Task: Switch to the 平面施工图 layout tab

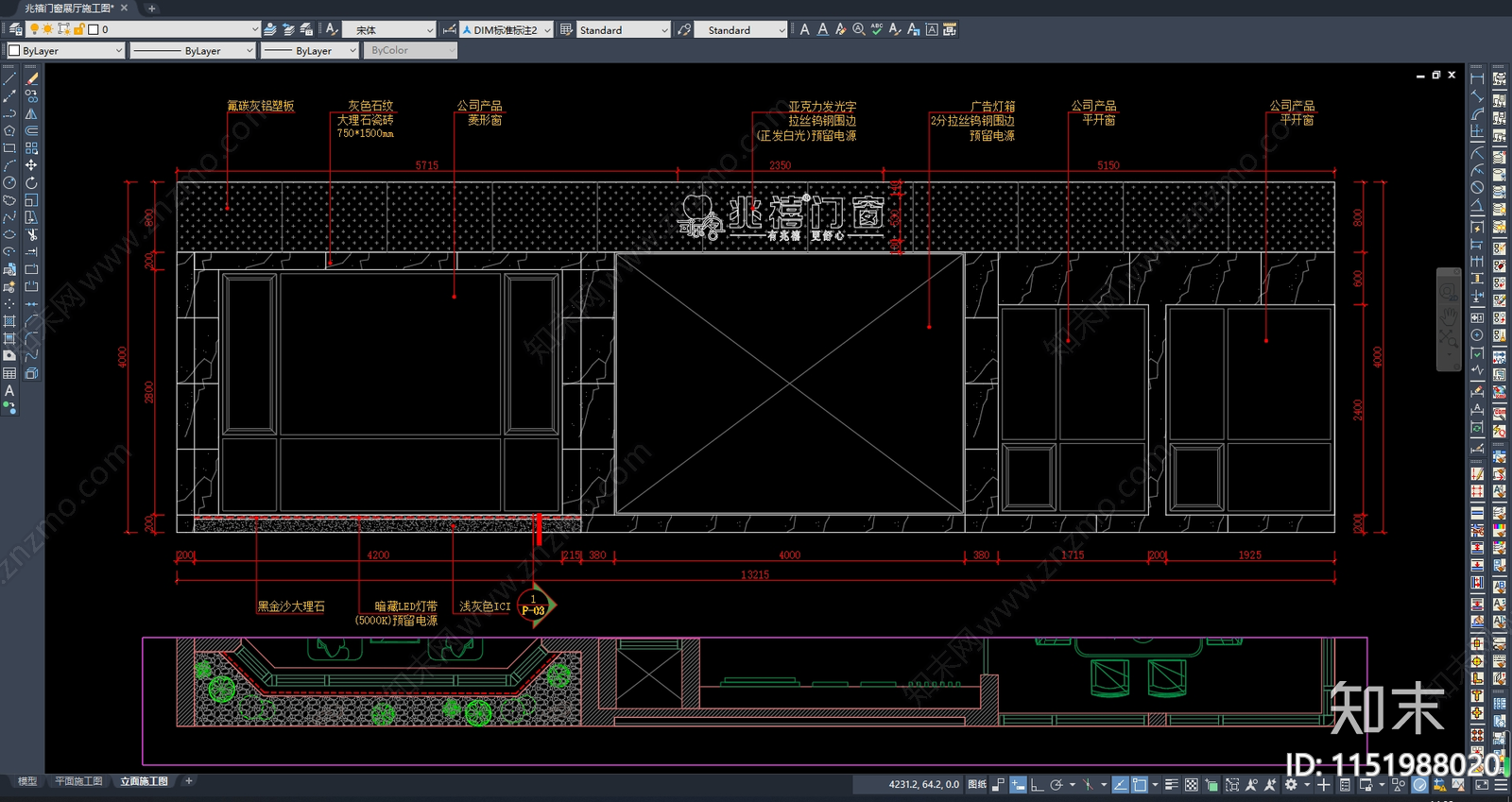Action: point(78,781)
